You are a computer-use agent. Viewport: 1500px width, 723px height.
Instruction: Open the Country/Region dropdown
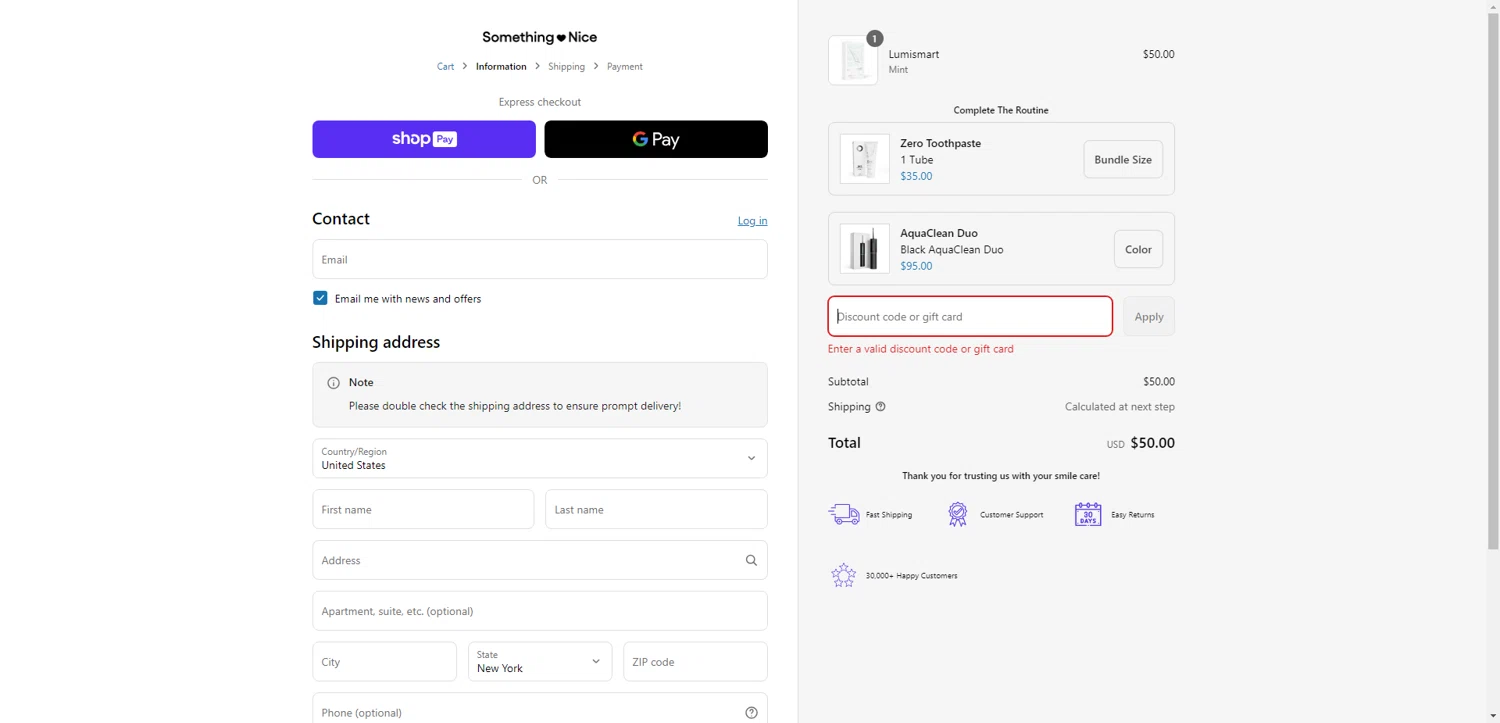pyautogui.click(x=540, y=458)
